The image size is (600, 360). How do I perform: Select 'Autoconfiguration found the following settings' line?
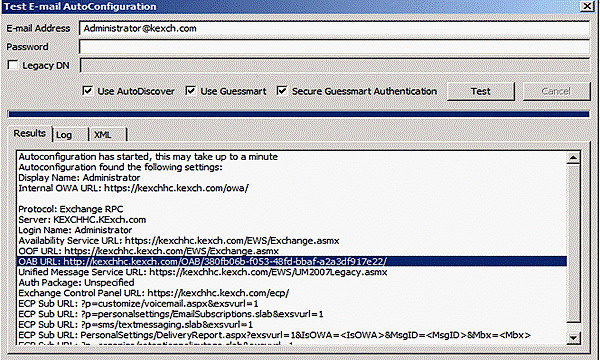[x=120, y=167]
